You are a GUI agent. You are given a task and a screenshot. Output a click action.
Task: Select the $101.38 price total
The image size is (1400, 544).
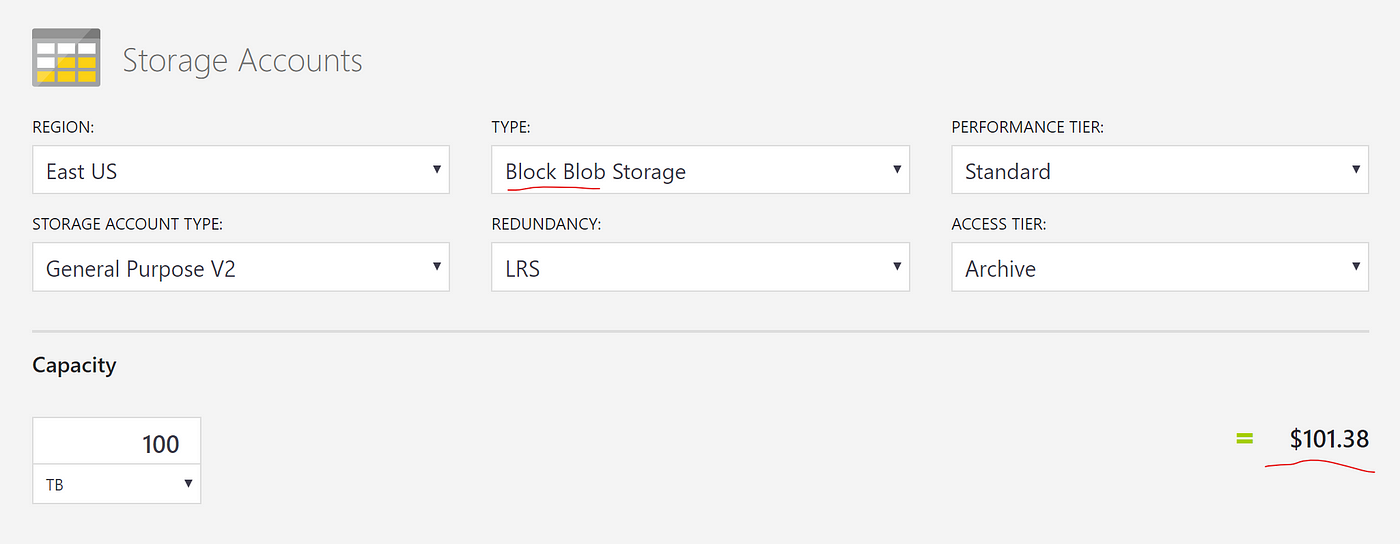pos(1329,439)
